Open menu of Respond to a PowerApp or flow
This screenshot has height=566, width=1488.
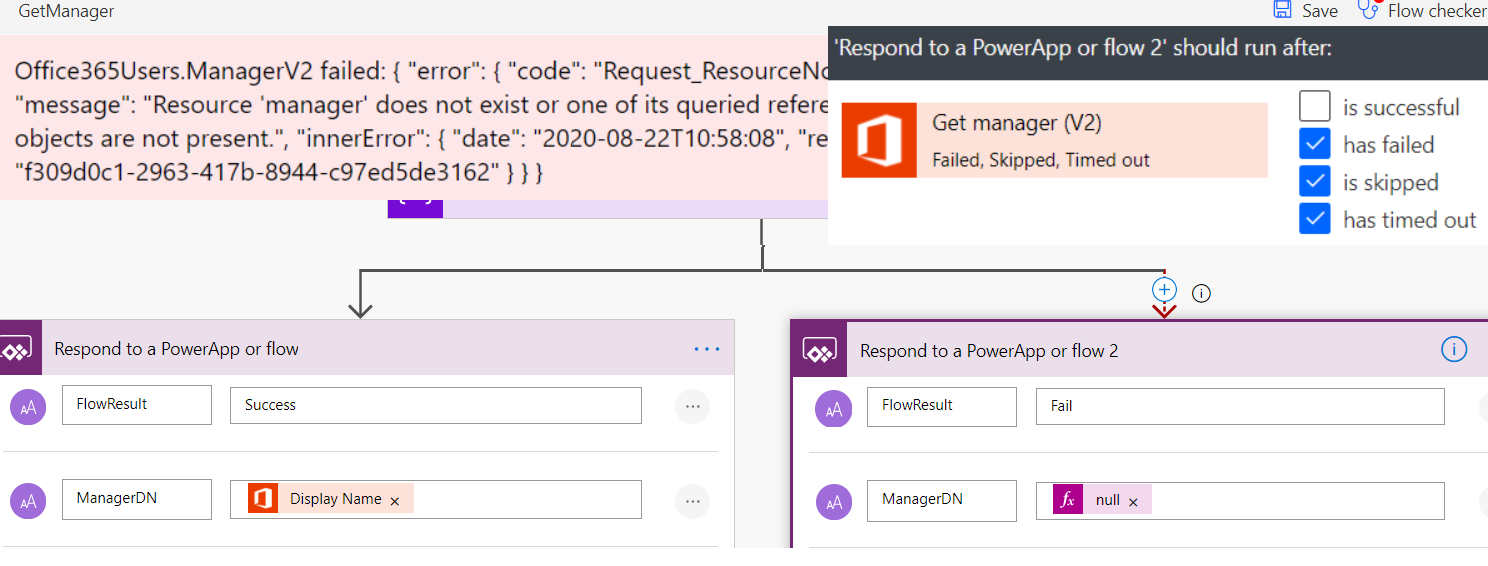pyautogui.click(x=707, y=349)
